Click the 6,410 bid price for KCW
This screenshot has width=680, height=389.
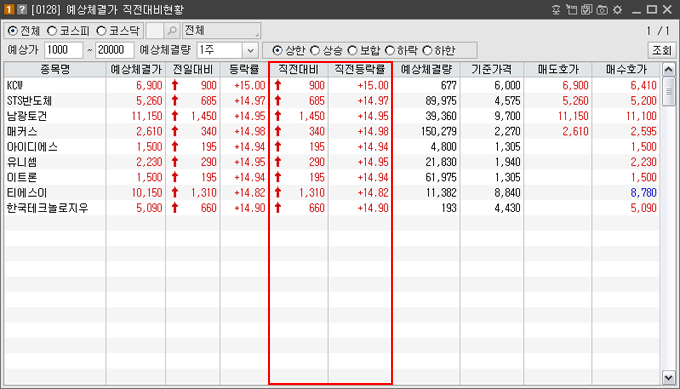644,85
